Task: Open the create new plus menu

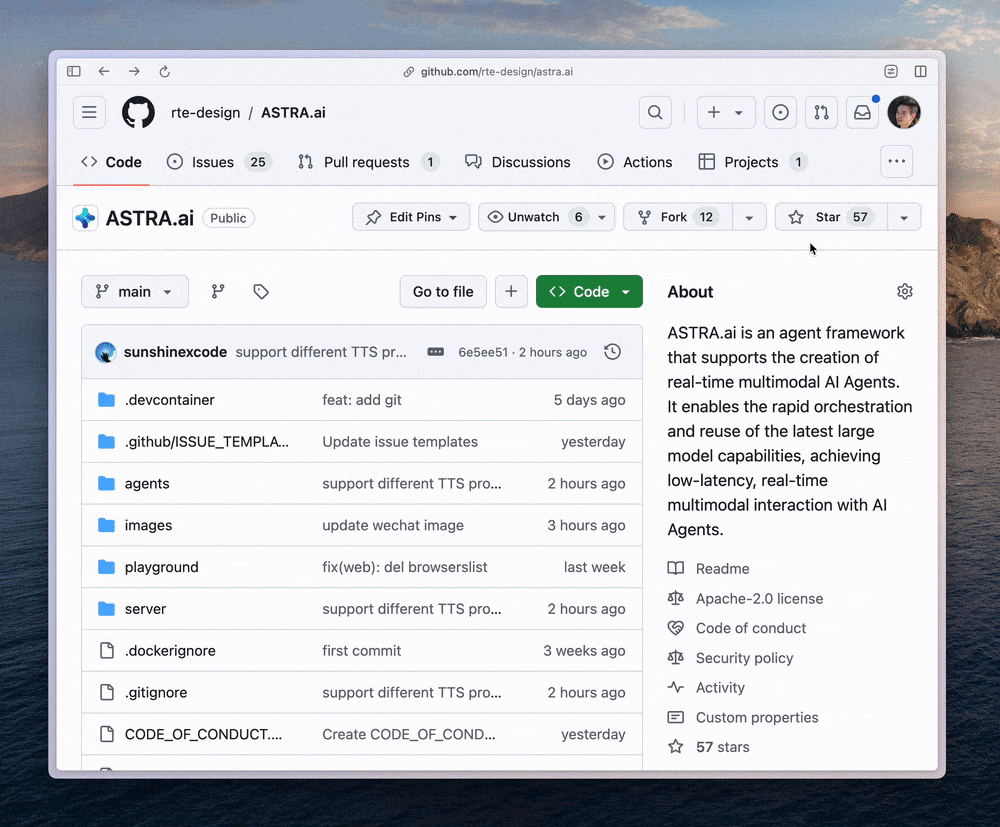Action: point(726,112)
